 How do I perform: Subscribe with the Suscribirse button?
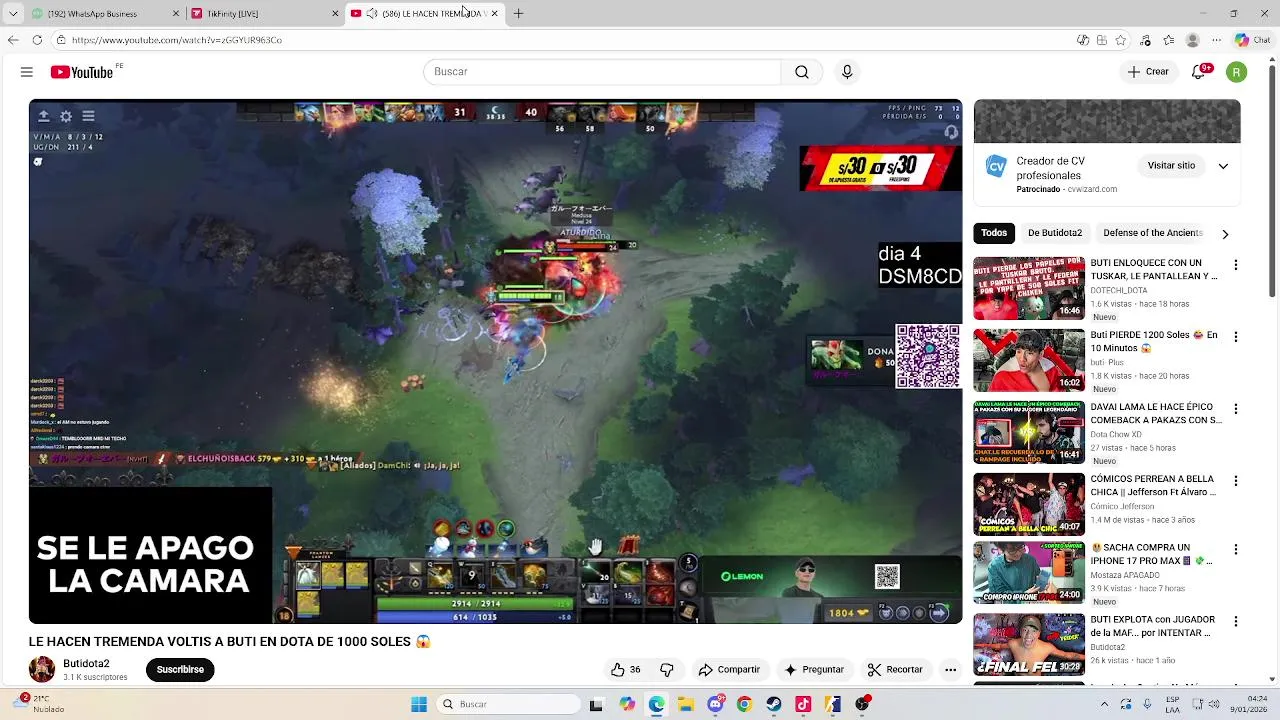tap(180, 670)
